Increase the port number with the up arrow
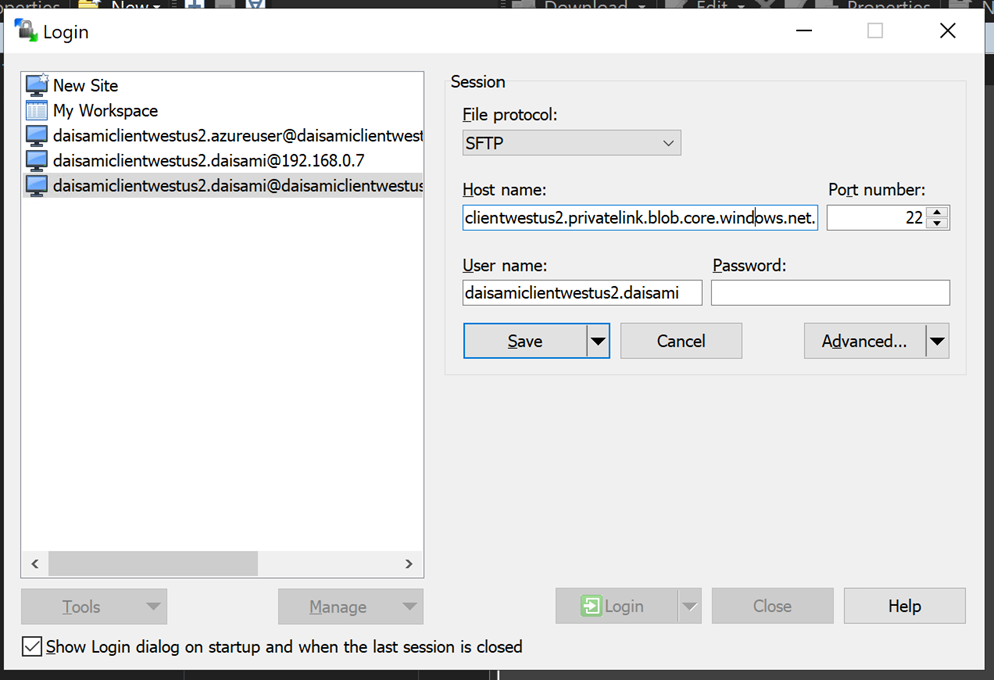Viewport: 994px width, 680px height. point(937,212)
